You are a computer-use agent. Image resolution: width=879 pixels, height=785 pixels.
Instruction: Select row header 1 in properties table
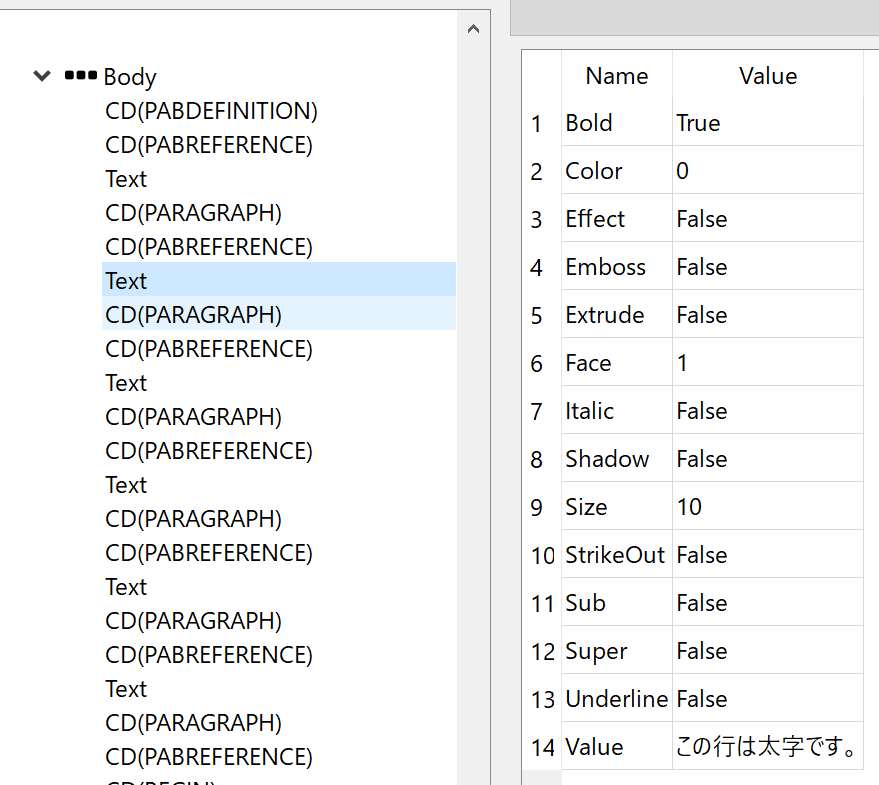click(542, 123)
